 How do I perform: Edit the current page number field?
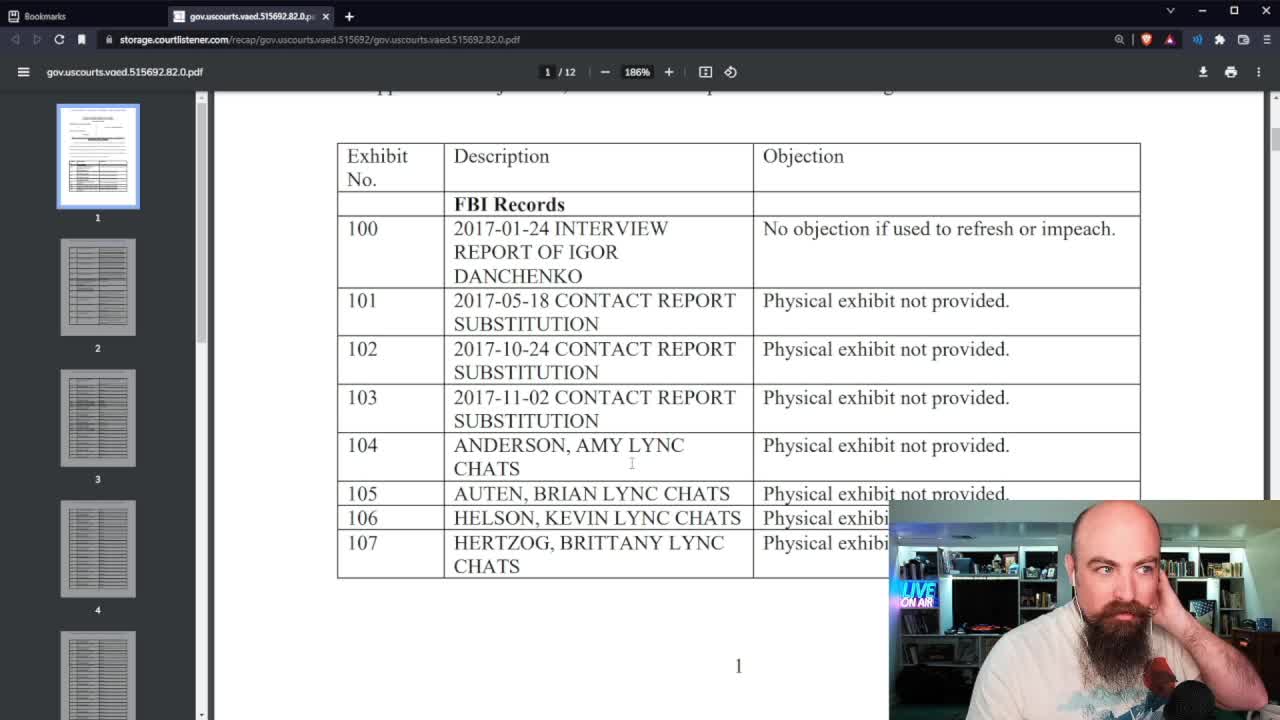coord(547,72)
